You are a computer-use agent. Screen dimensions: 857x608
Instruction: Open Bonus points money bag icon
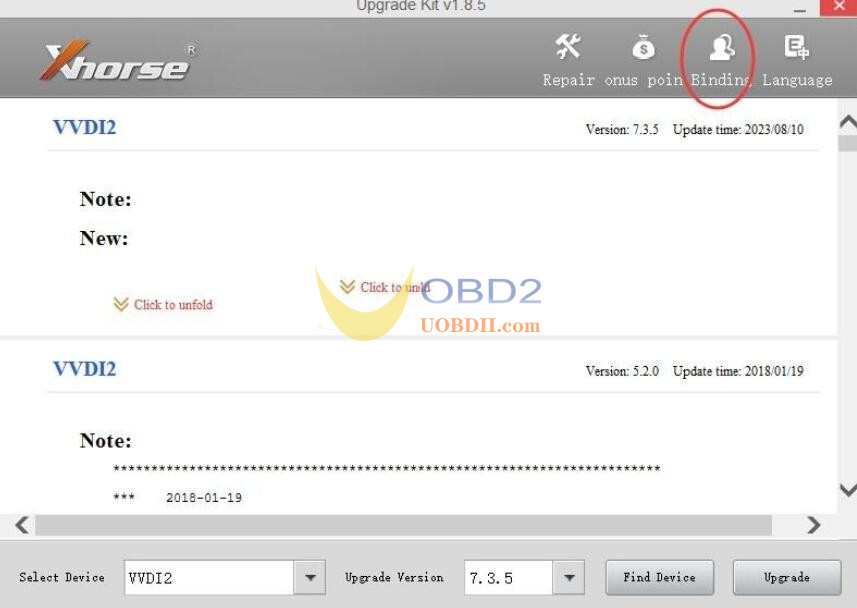643,48
